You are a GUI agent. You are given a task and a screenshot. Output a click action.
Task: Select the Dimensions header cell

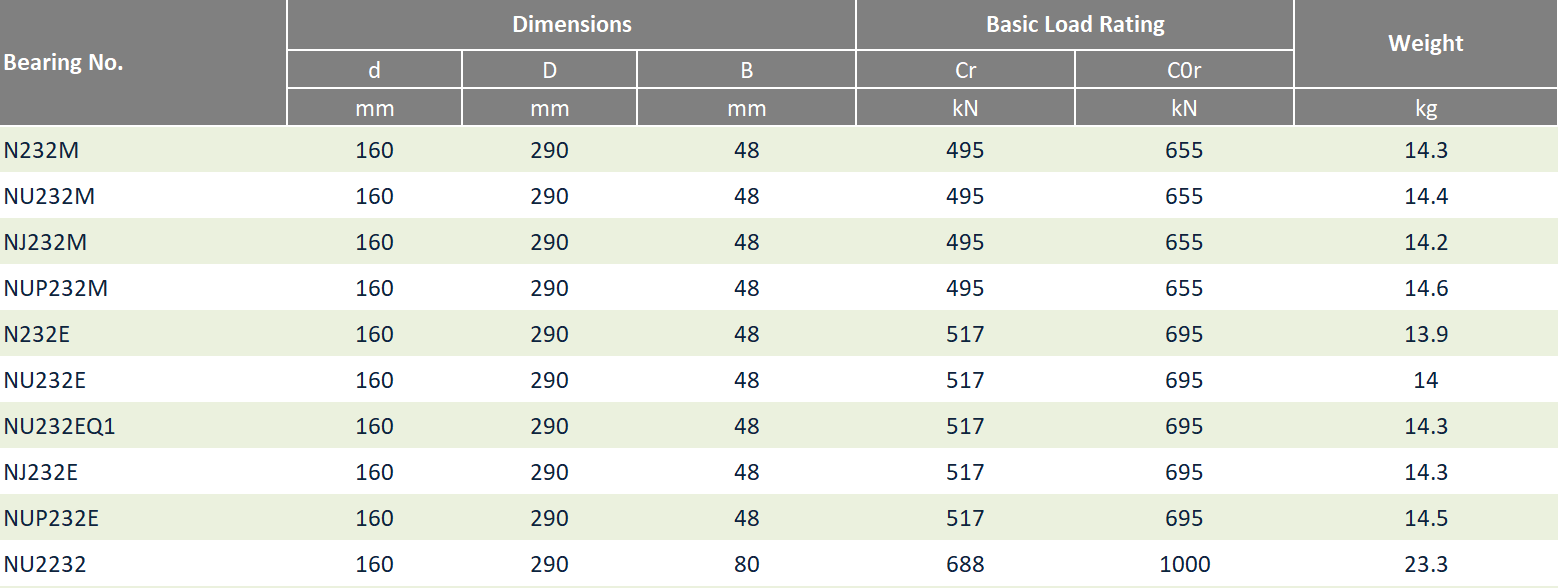(x=572, y=24)
